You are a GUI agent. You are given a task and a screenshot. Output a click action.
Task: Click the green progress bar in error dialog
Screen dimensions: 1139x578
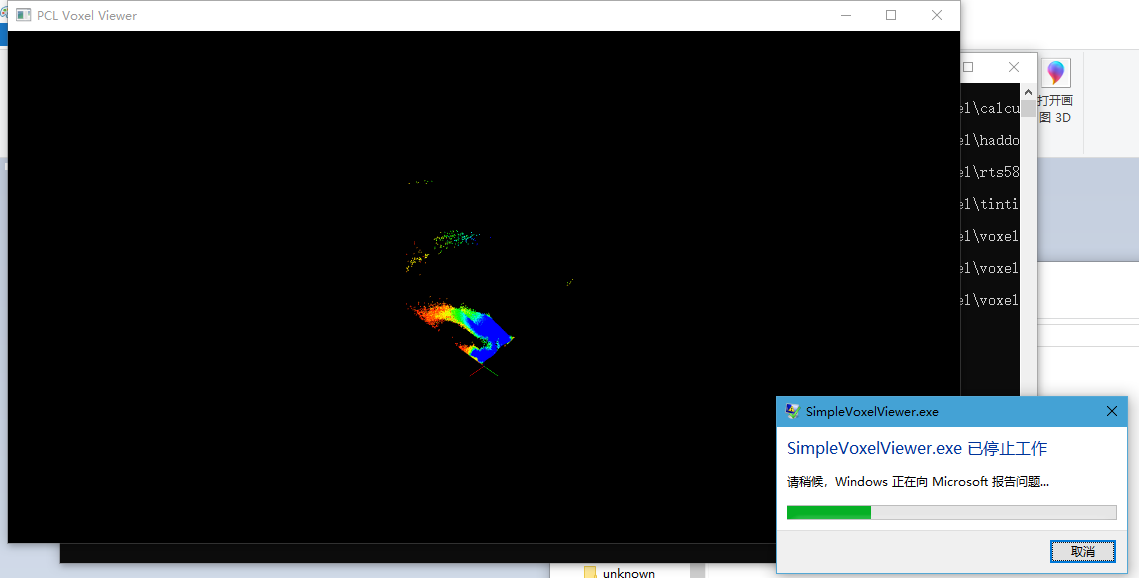coord(828,511)
